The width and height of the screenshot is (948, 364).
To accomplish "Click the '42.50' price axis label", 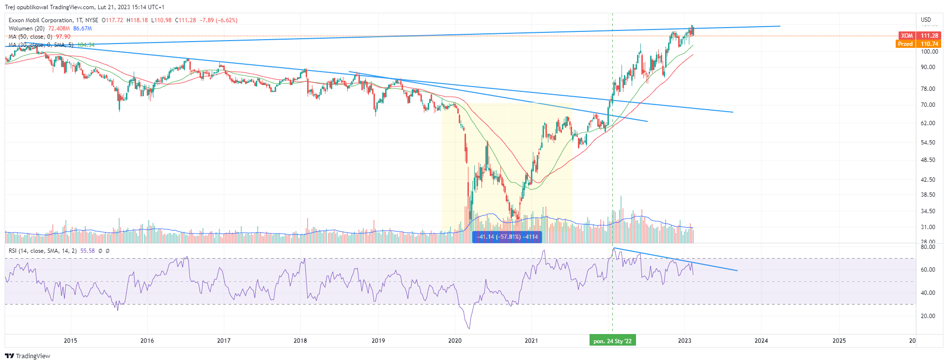I will coord(927,180).
